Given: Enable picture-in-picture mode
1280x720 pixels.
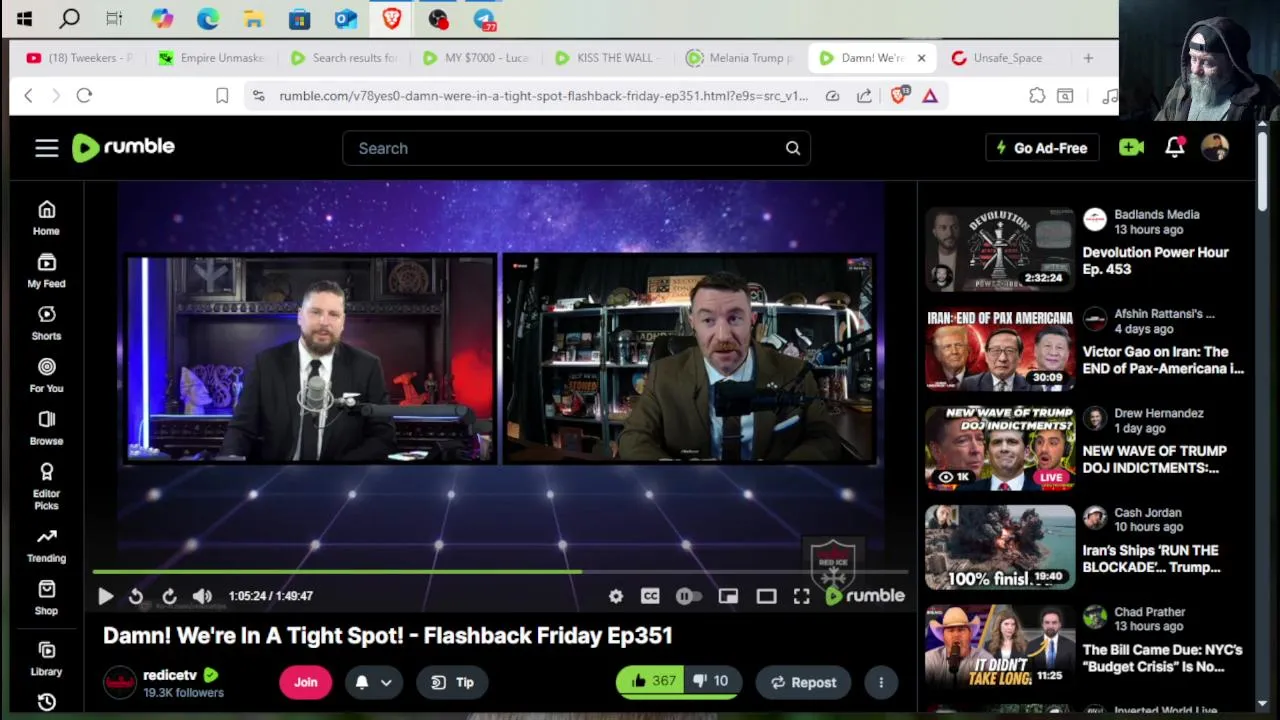Looking at the screenshot, I should (x=728, y=596).
